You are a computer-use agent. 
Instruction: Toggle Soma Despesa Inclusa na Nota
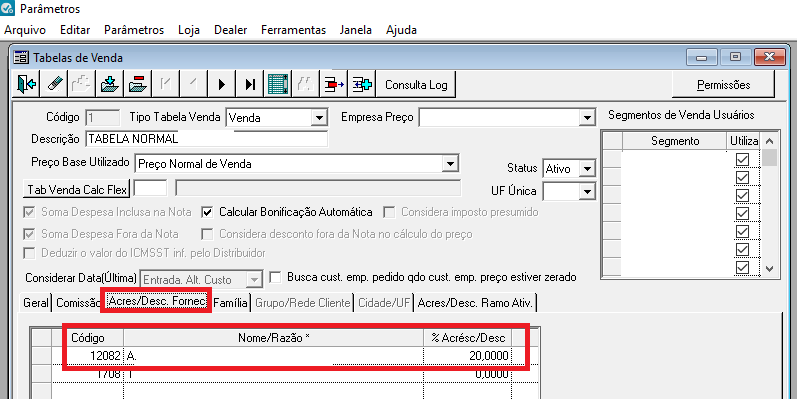pyautogui.click(x=29, y=212)
